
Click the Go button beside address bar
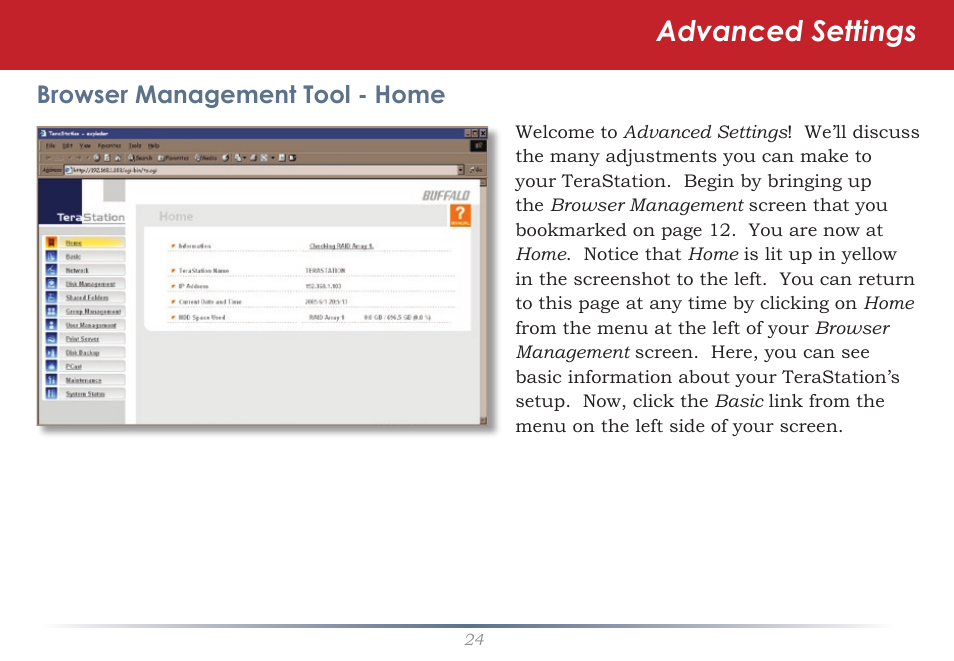(x=476, y=170)
